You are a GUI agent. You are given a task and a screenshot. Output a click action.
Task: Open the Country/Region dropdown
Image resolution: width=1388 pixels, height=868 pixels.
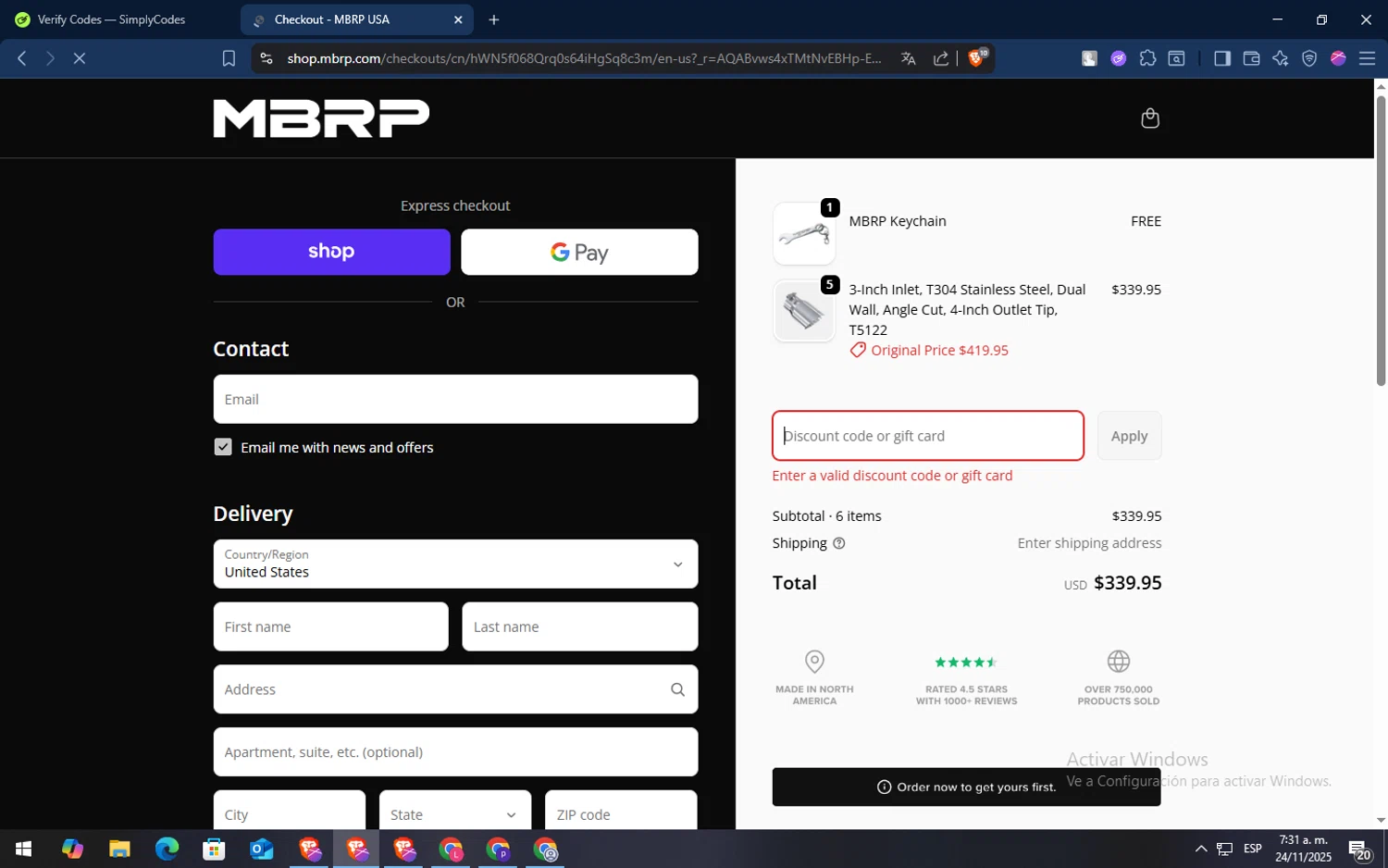[x=455, y=564]
